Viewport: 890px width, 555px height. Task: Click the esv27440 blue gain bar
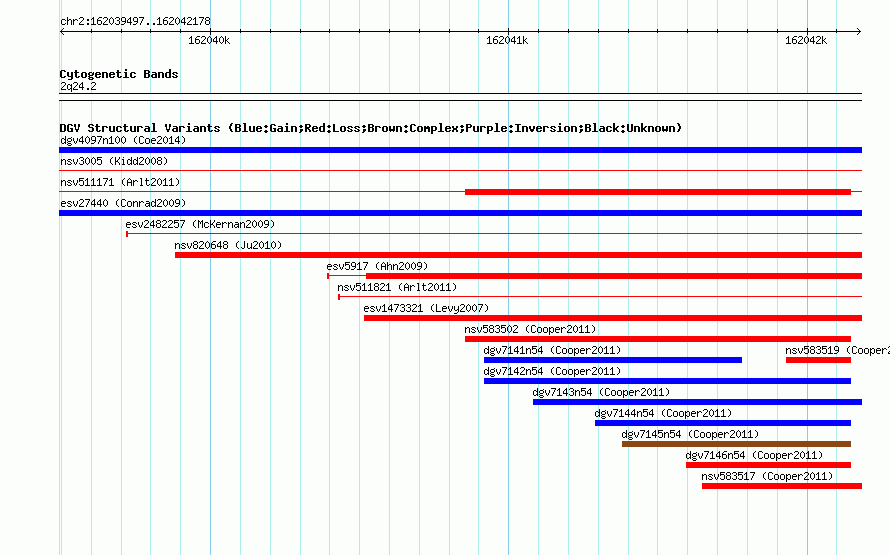(x=460, y=213)
